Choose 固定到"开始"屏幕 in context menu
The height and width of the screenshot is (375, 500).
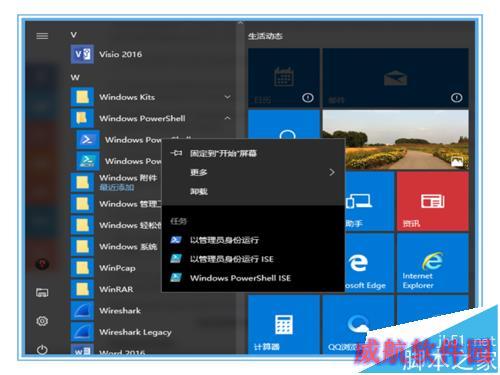[253, 153]
